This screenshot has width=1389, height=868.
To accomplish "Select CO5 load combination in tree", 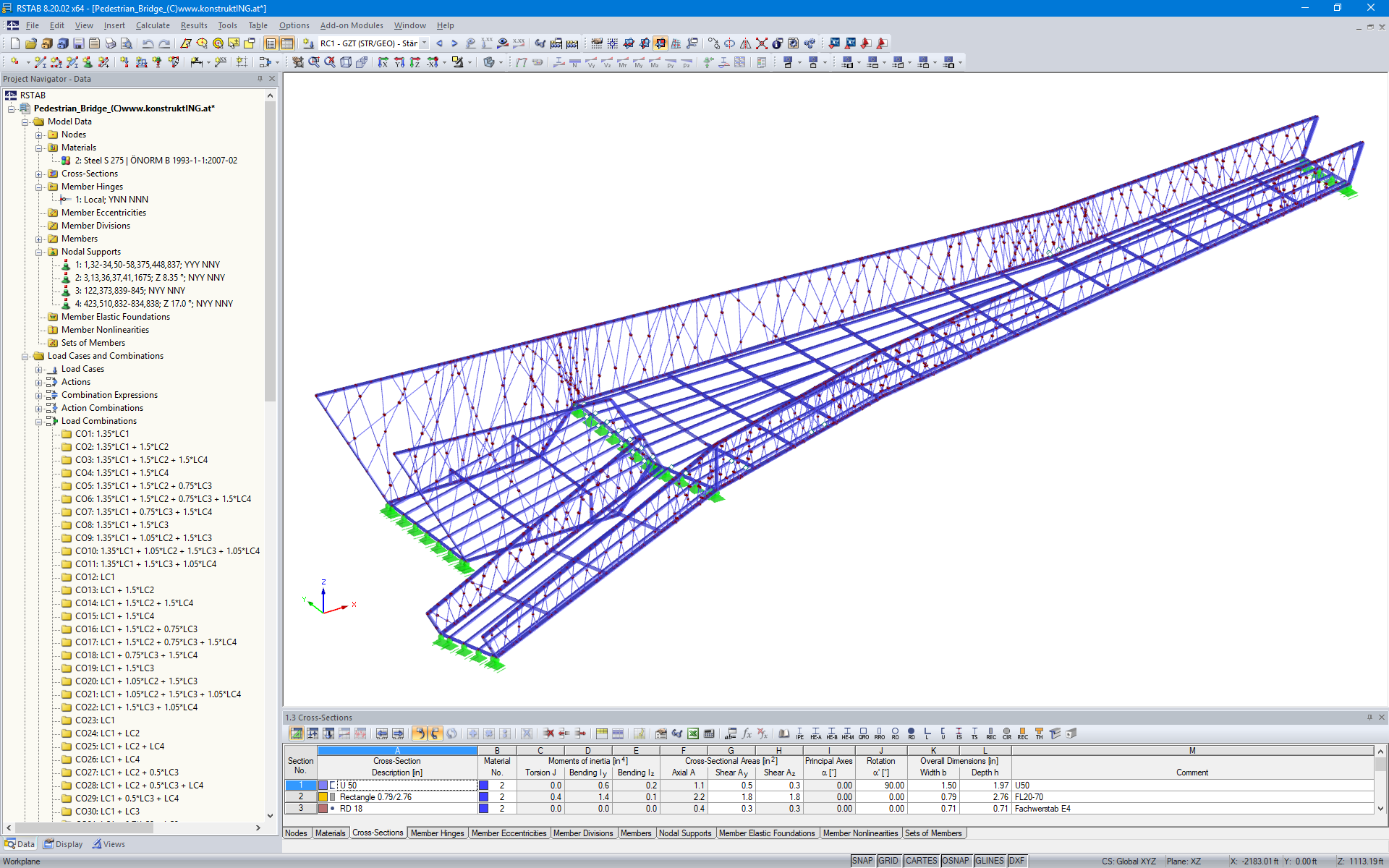I will [x=143, y=486].
